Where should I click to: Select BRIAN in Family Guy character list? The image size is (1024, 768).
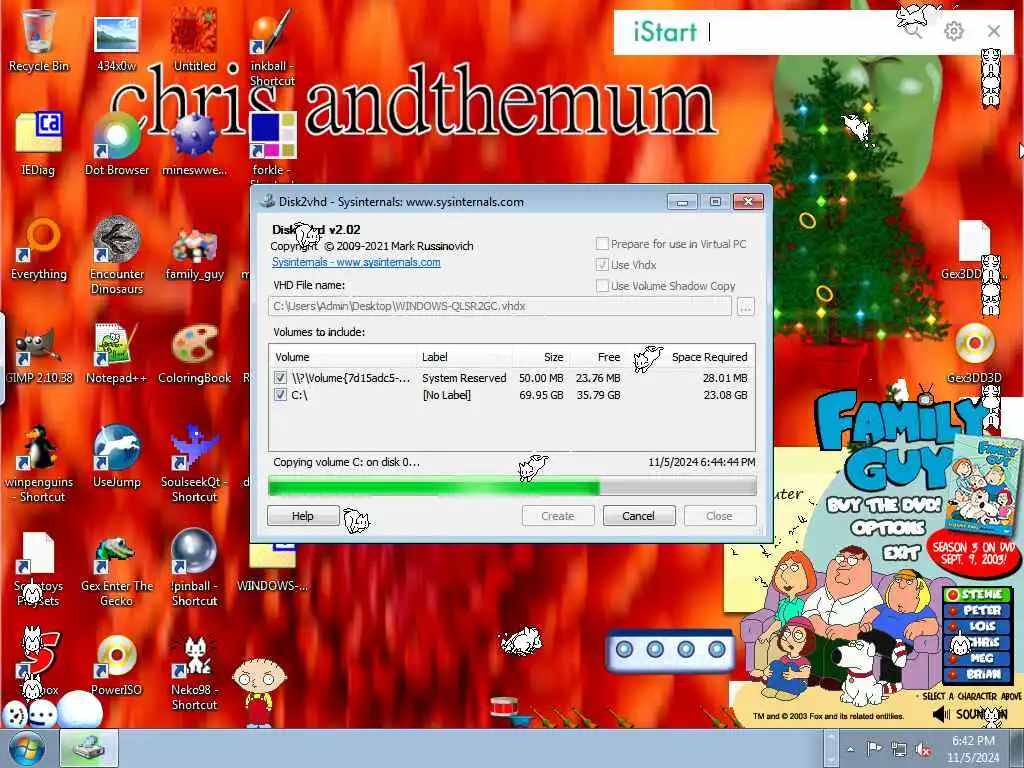978,674
